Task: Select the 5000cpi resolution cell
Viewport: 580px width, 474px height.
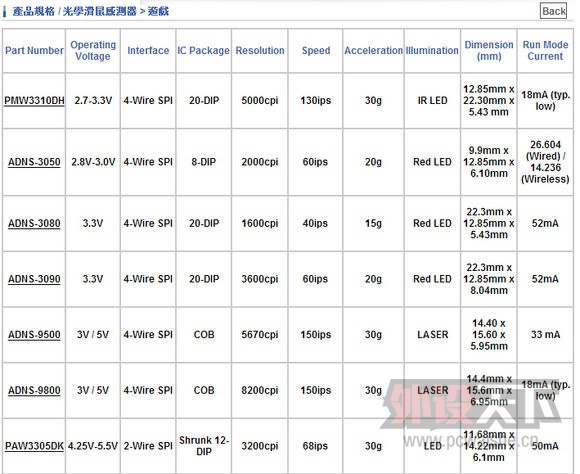Action: point(260,101)
